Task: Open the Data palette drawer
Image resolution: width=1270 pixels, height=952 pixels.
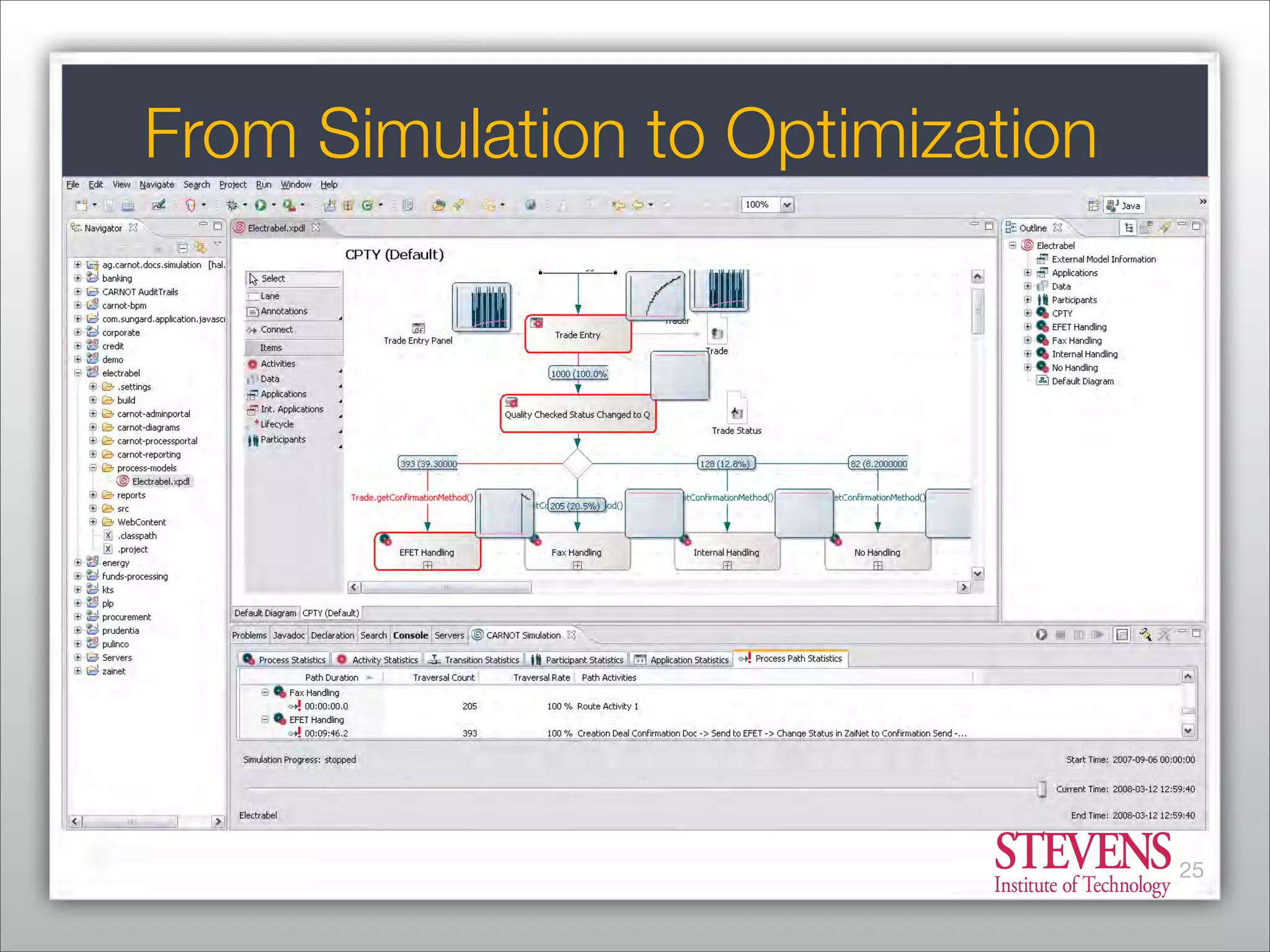Action: (x=294, y=379)
